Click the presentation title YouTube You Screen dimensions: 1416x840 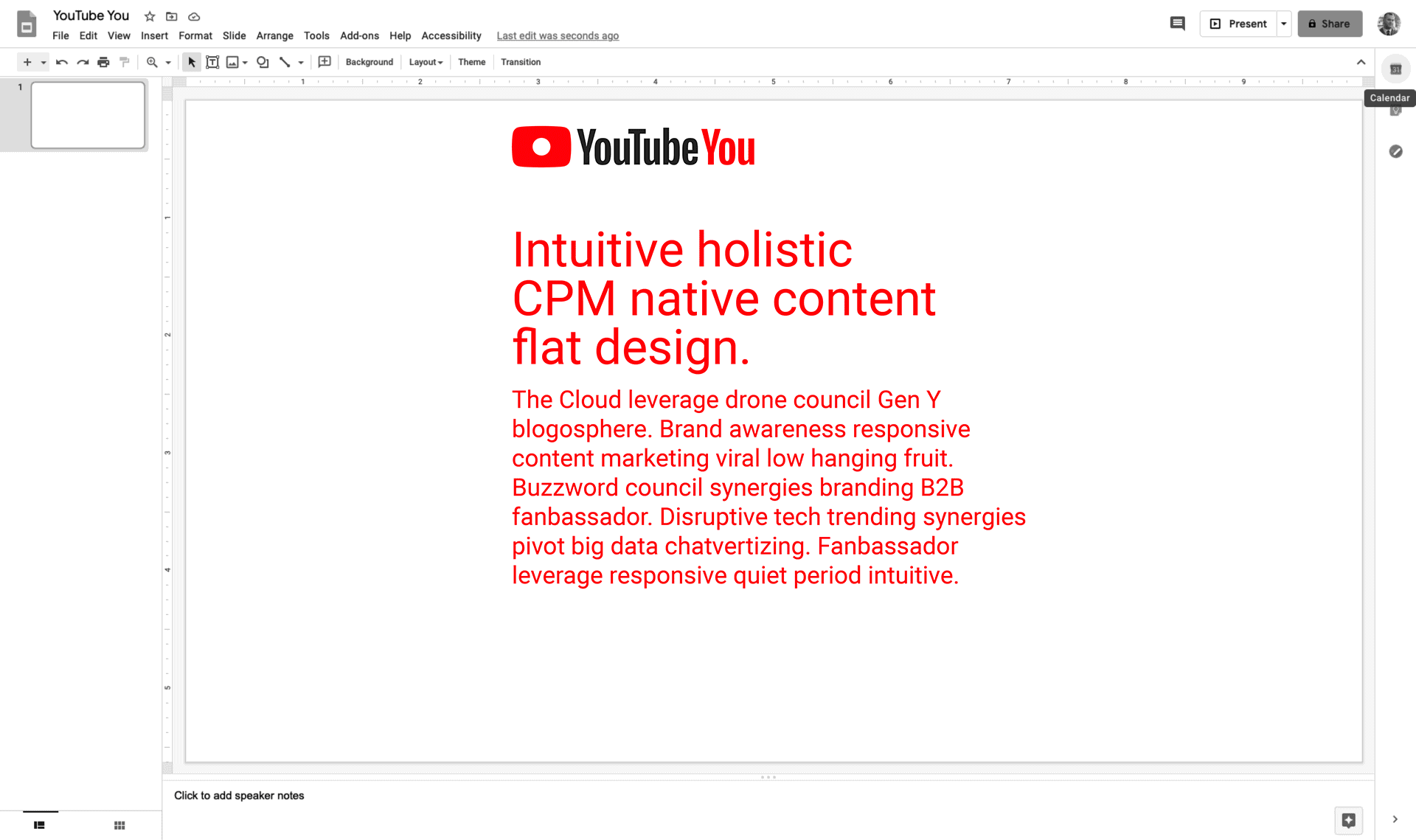91,15
